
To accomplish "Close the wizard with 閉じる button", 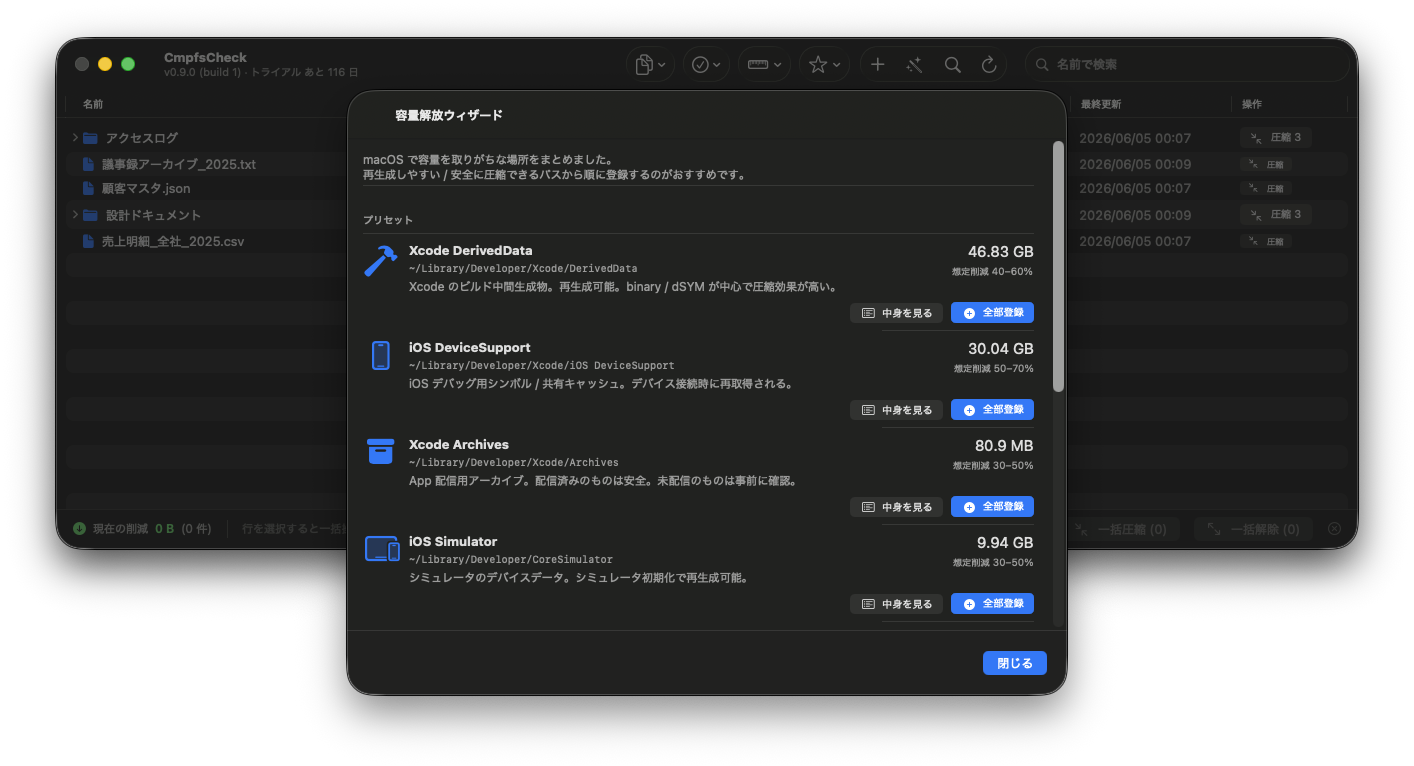I will click(1015, 663).
